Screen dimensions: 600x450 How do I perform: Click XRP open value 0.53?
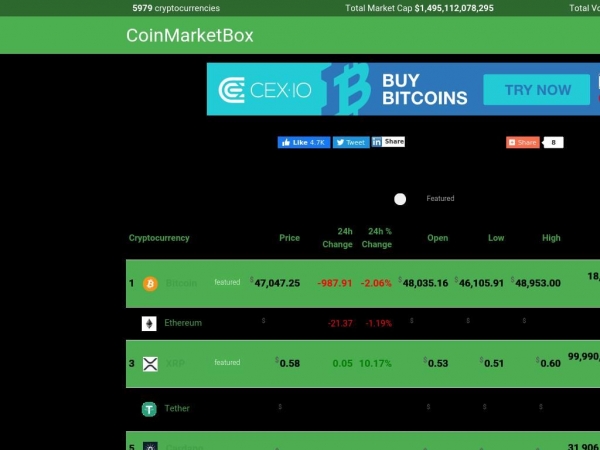[x=436, y=363]
